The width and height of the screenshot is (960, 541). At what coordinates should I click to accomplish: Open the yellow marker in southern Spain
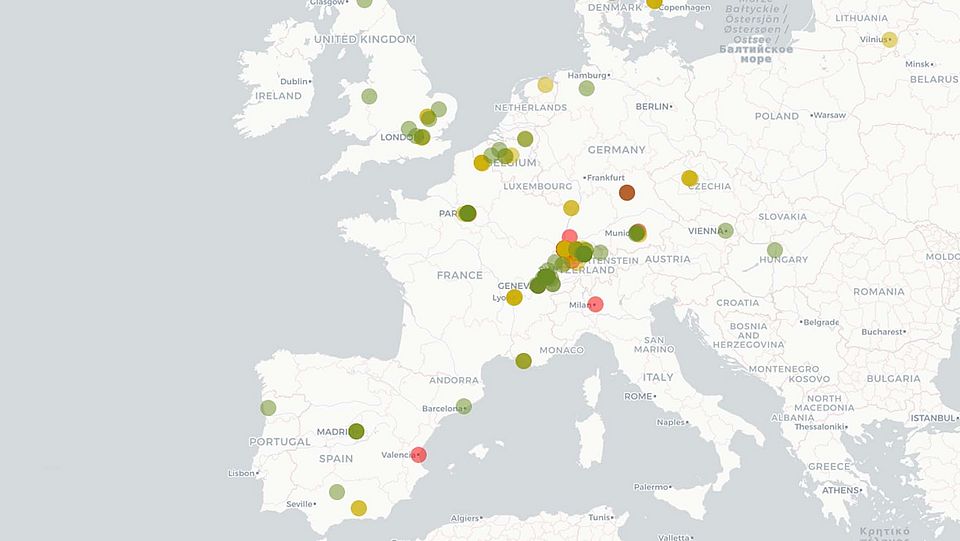tap(358, 508)
